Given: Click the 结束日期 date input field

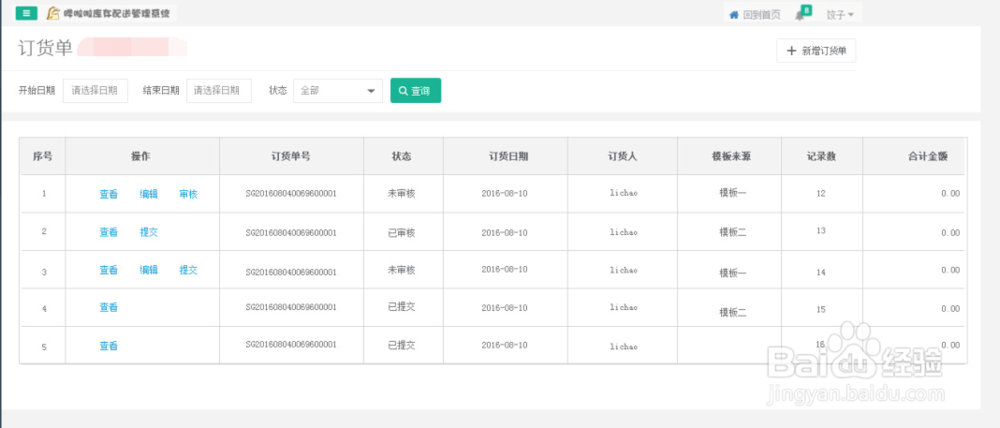Looking at the screenshot, I should click(x=218, y=90).
